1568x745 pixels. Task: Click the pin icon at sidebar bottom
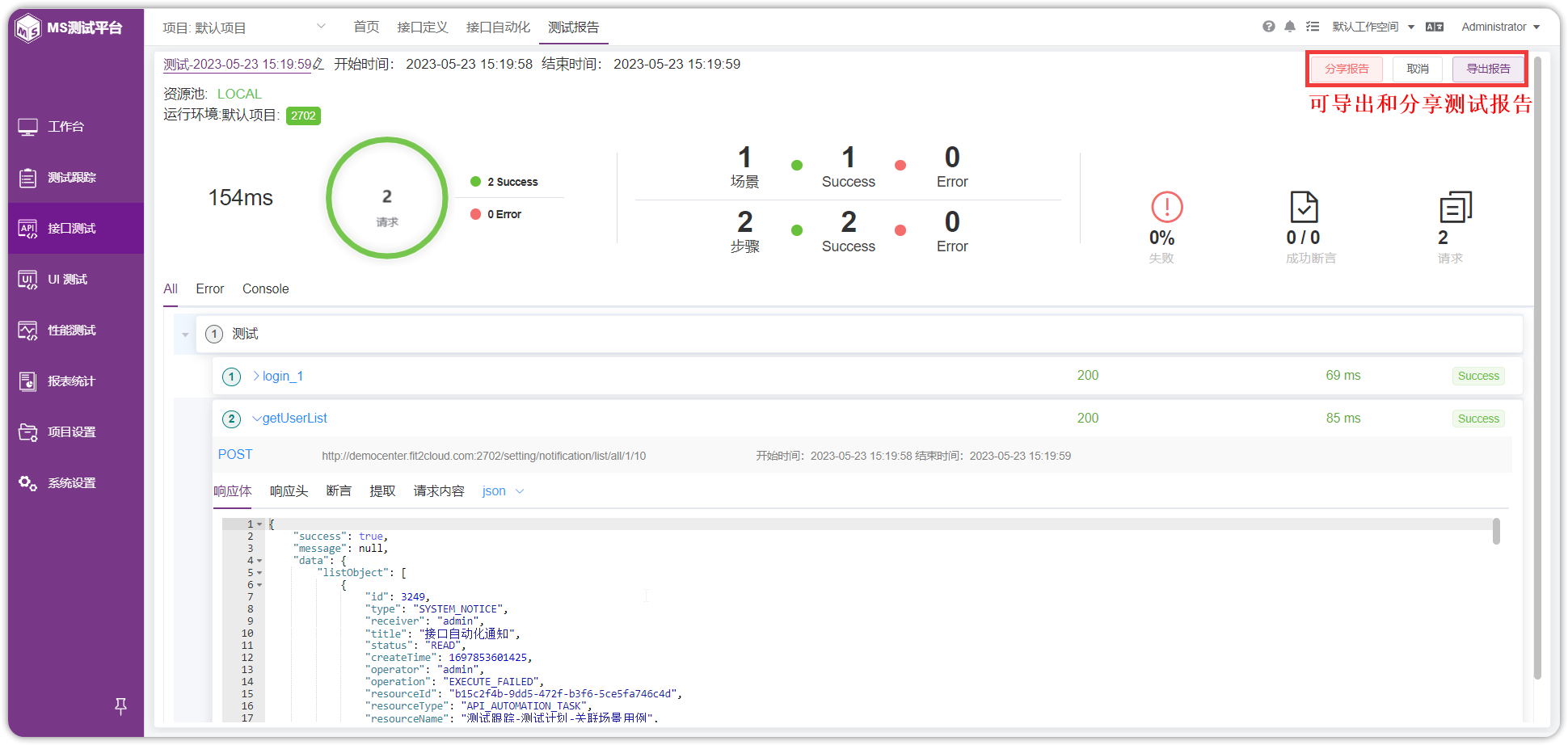pos(120,706)
